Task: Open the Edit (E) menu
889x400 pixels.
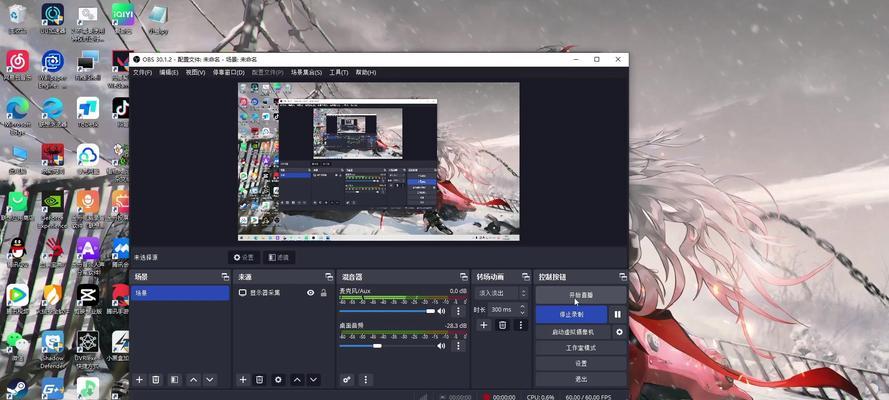Action: click(168, 73)
